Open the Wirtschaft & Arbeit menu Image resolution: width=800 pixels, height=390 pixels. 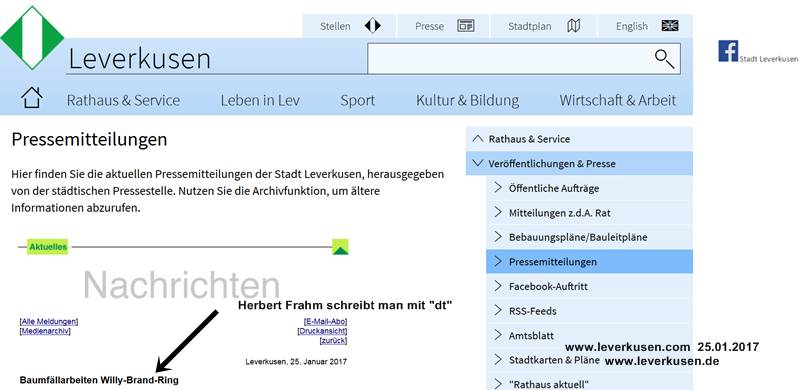617,100
